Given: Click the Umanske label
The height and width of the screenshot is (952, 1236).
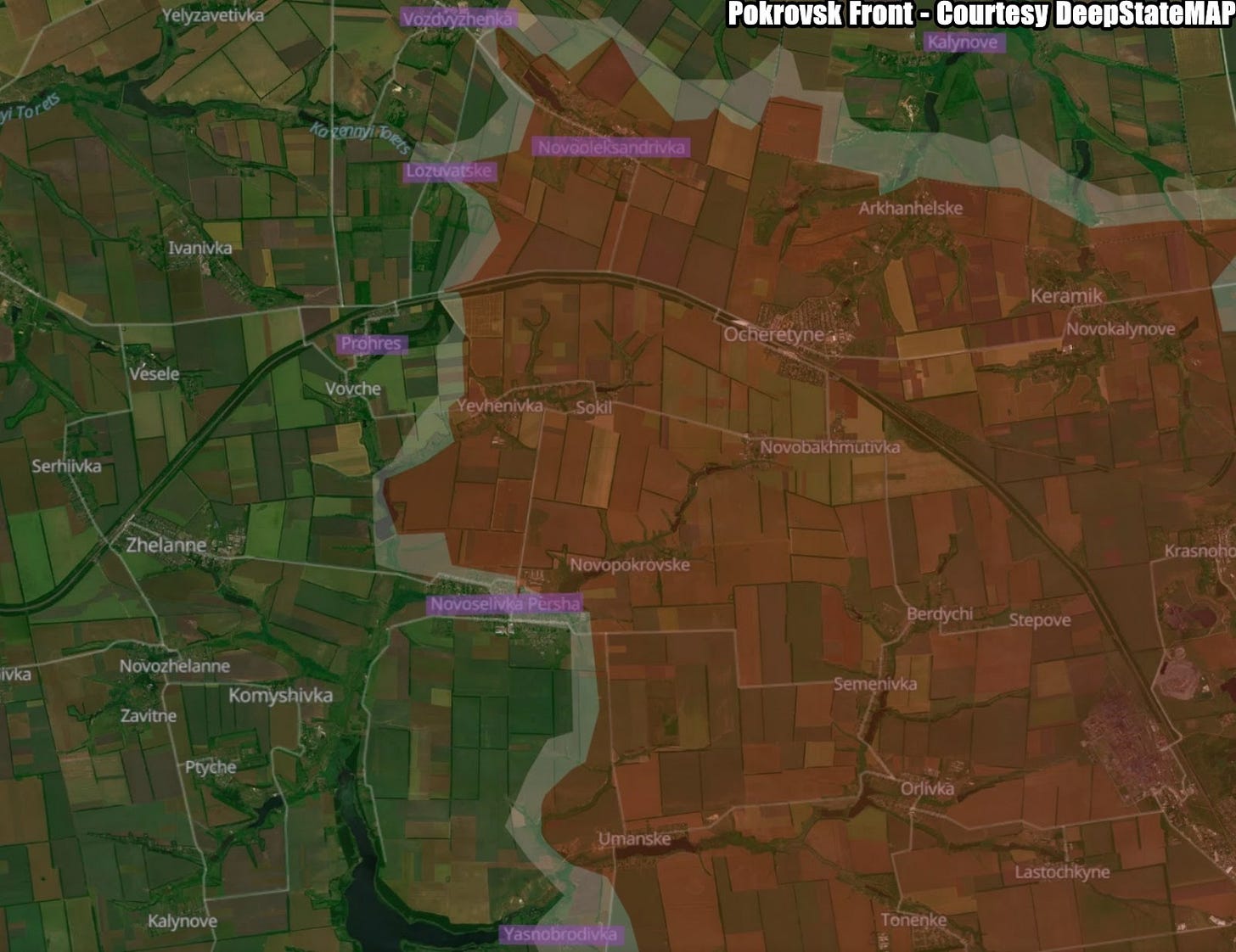Looking at the screenshot, I should pyautogui.click(x=634, y=839).
